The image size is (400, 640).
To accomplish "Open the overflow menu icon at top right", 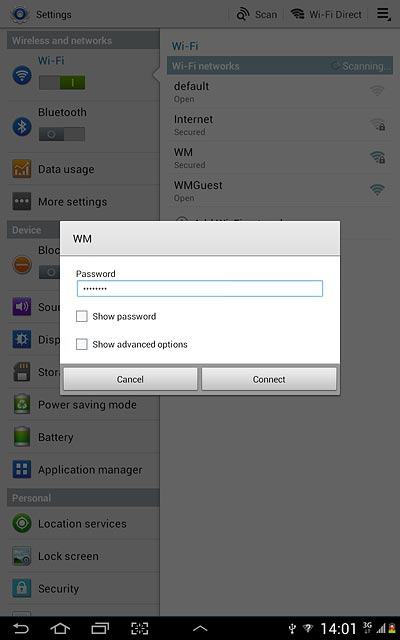I will coord(383,14).
